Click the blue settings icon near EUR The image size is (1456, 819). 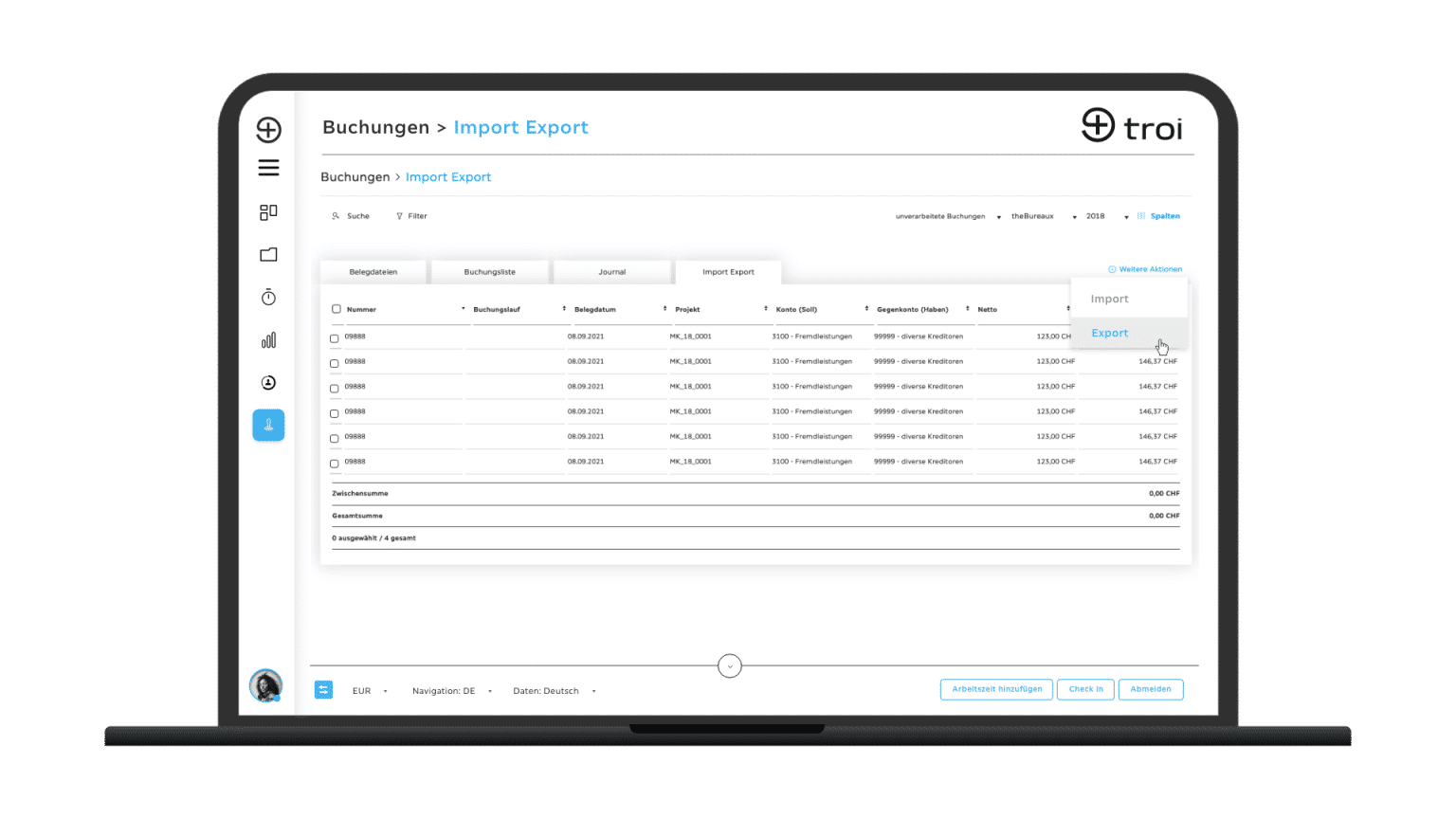click(323, 690)
